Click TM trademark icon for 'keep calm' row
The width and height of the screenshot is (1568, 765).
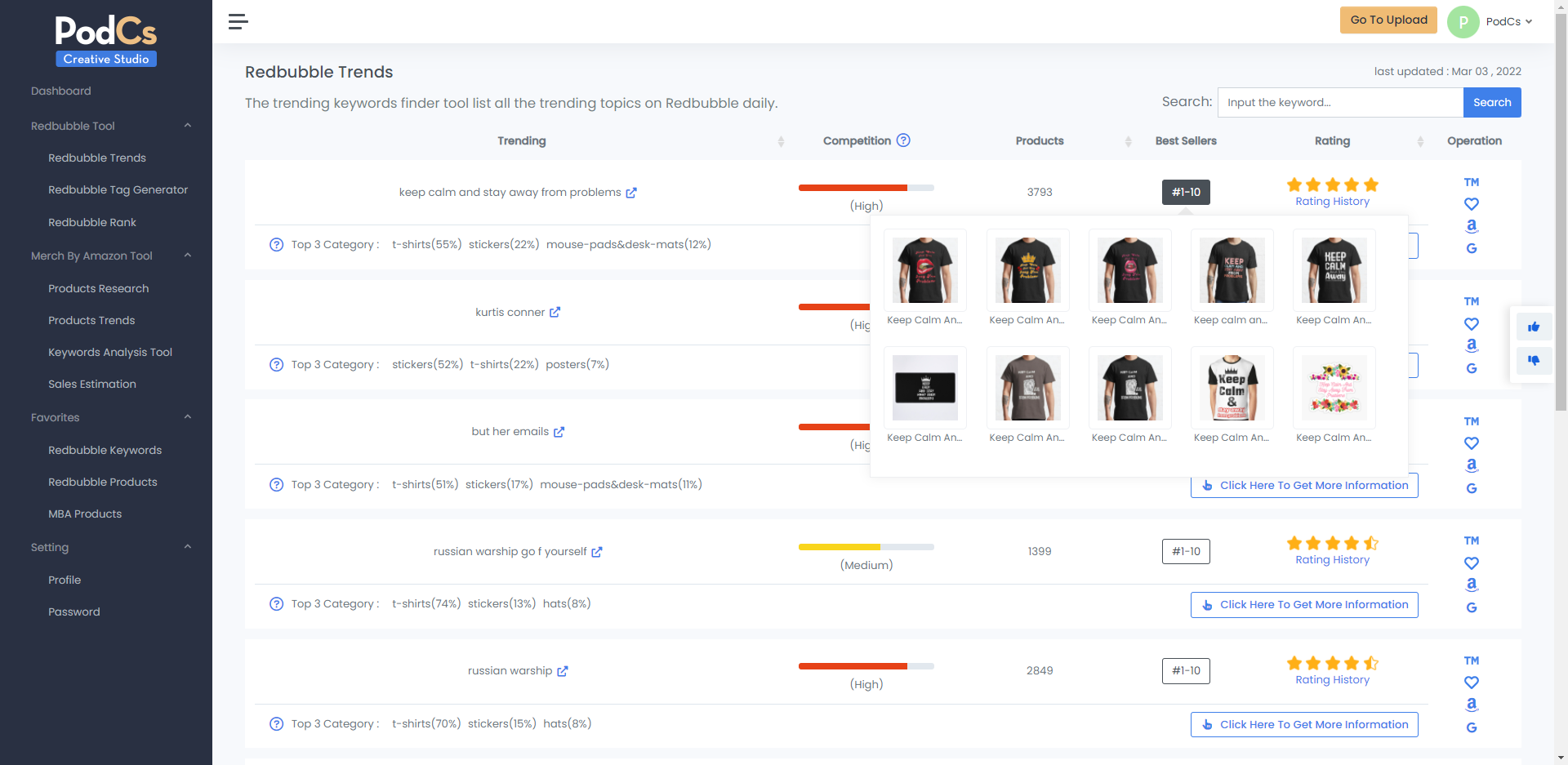(1472, 182)
